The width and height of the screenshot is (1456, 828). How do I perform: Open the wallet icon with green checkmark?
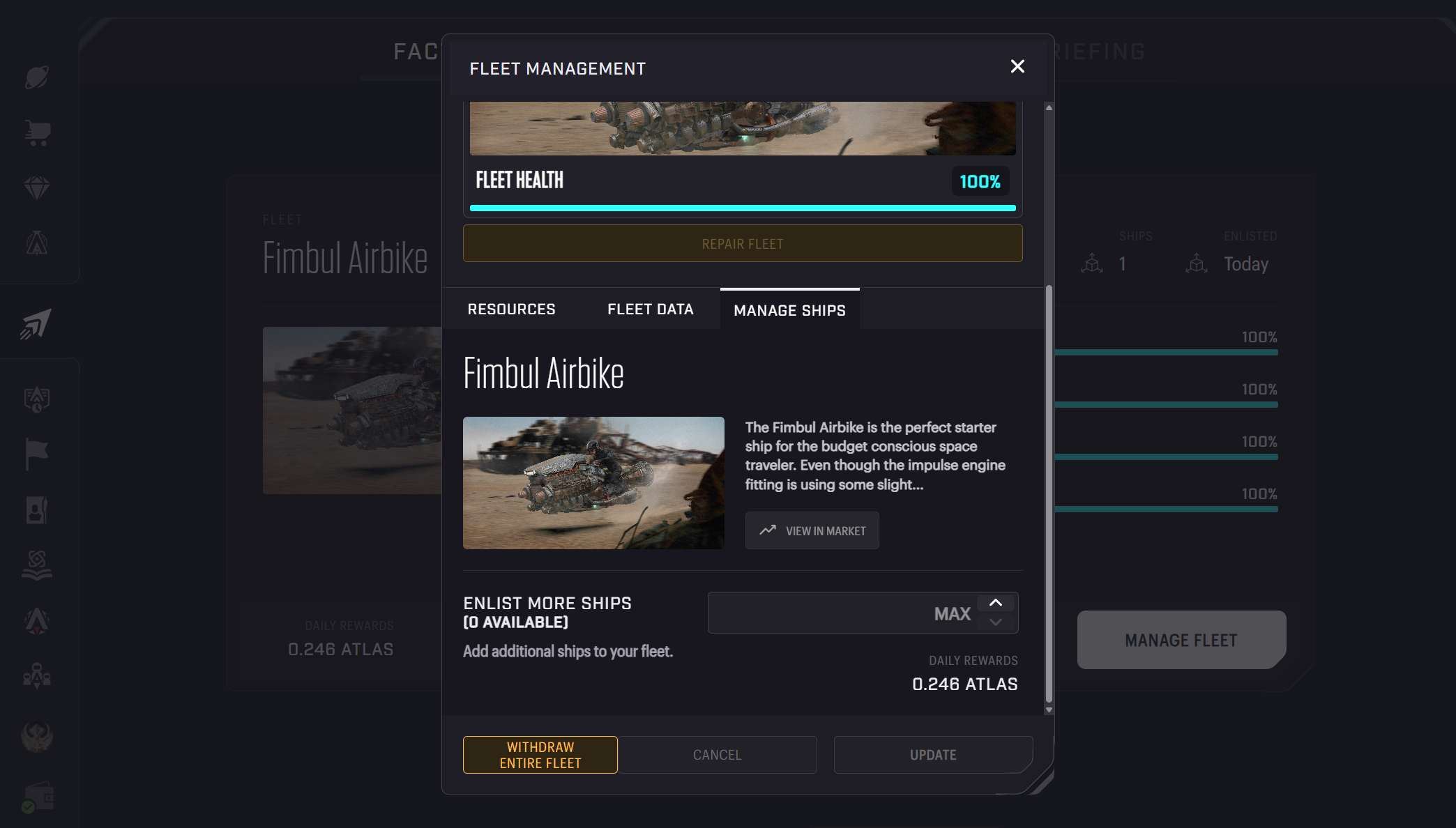point(37,797)
